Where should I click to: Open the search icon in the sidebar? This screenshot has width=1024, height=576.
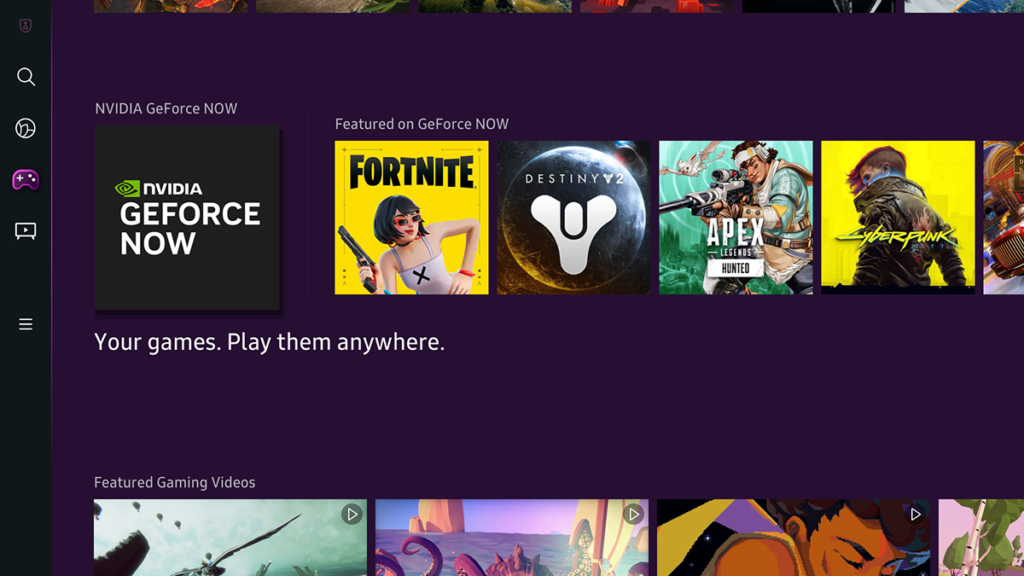pos(26,77)
